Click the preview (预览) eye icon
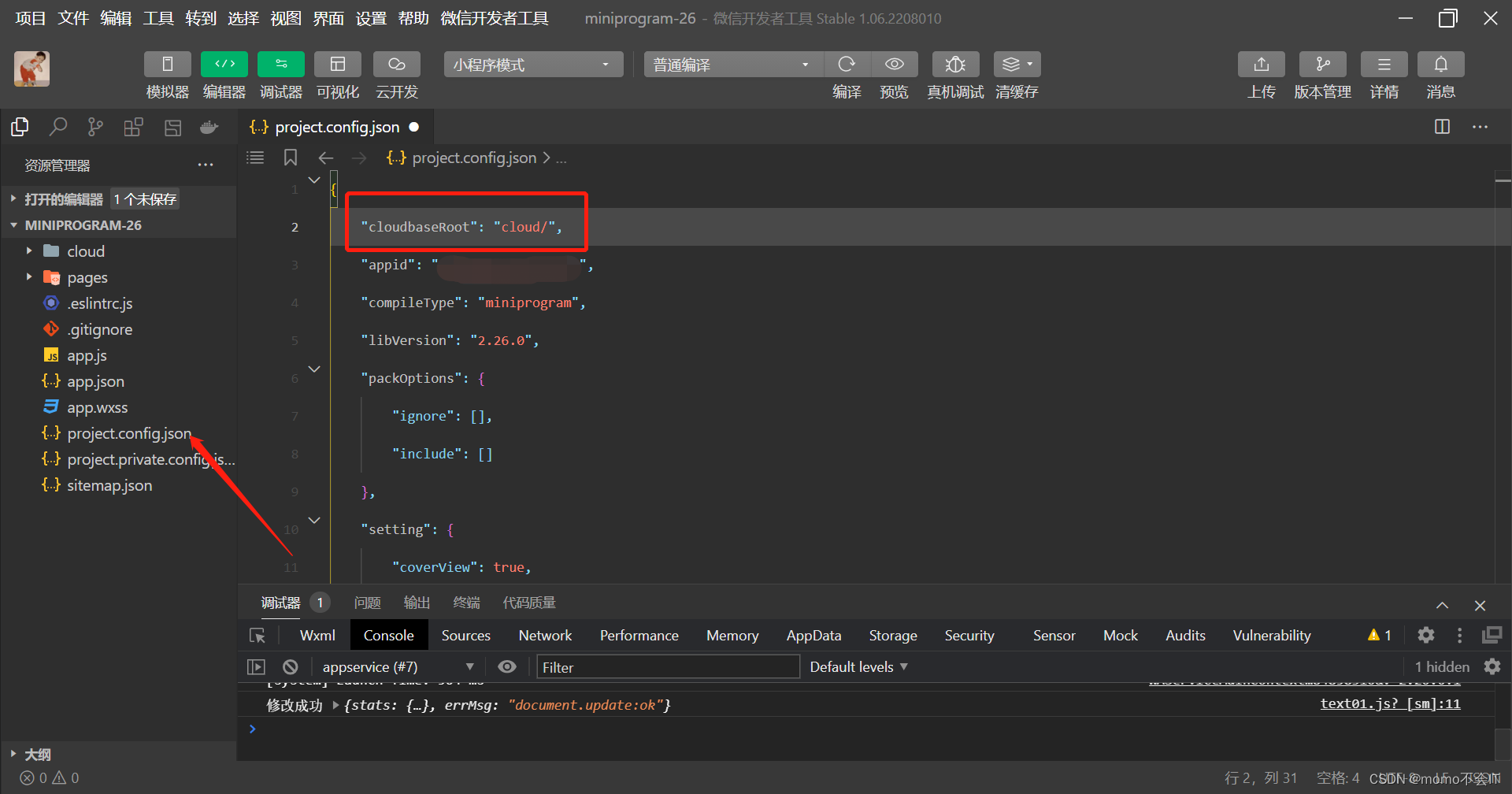The height and width of the screenshot is (794, 1512). 894,65
